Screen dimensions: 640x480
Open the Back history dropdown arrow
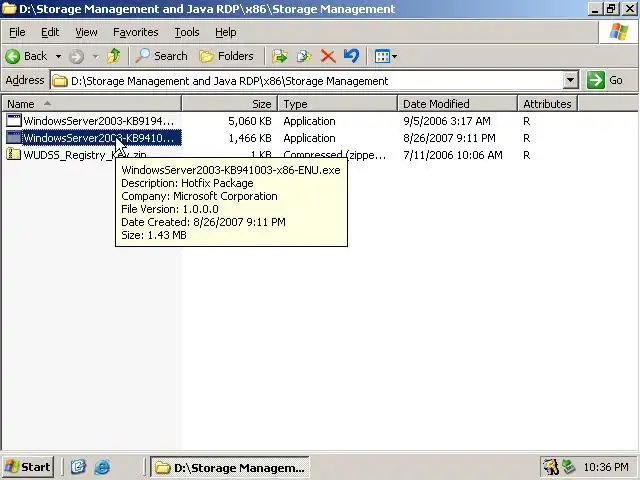[x=58, y=56]
